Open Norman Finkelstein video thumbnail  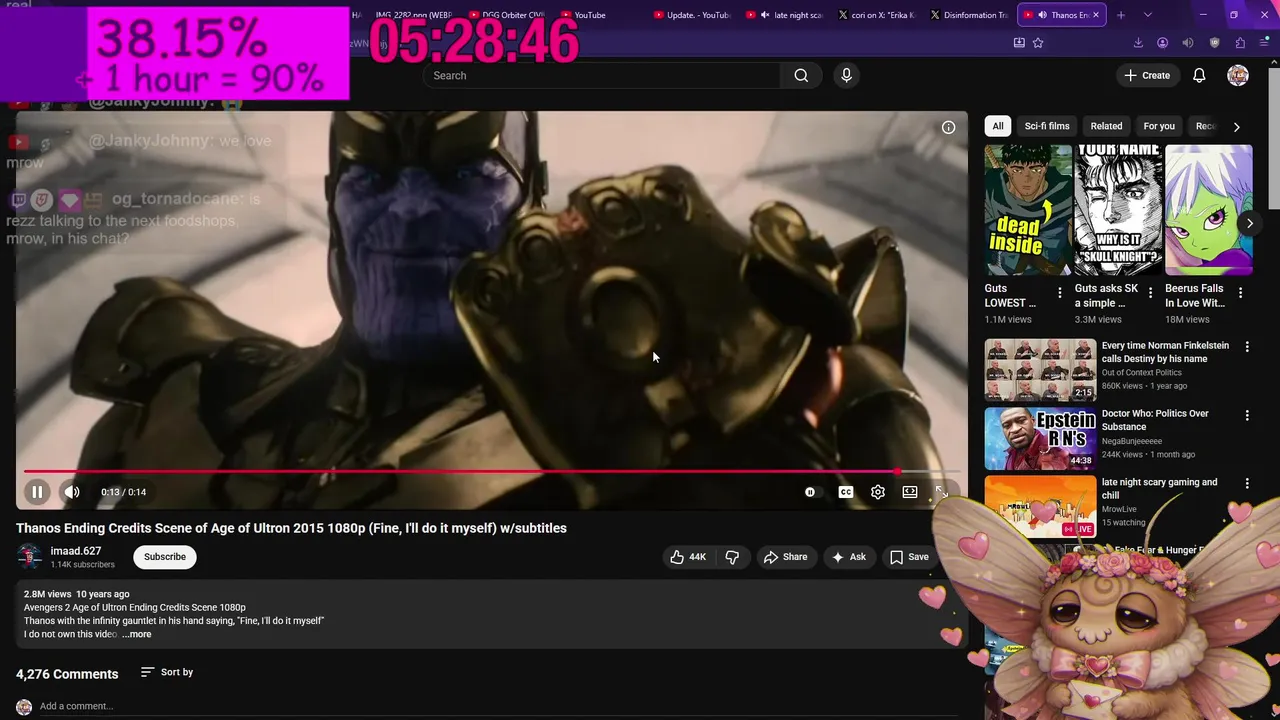1040,370
